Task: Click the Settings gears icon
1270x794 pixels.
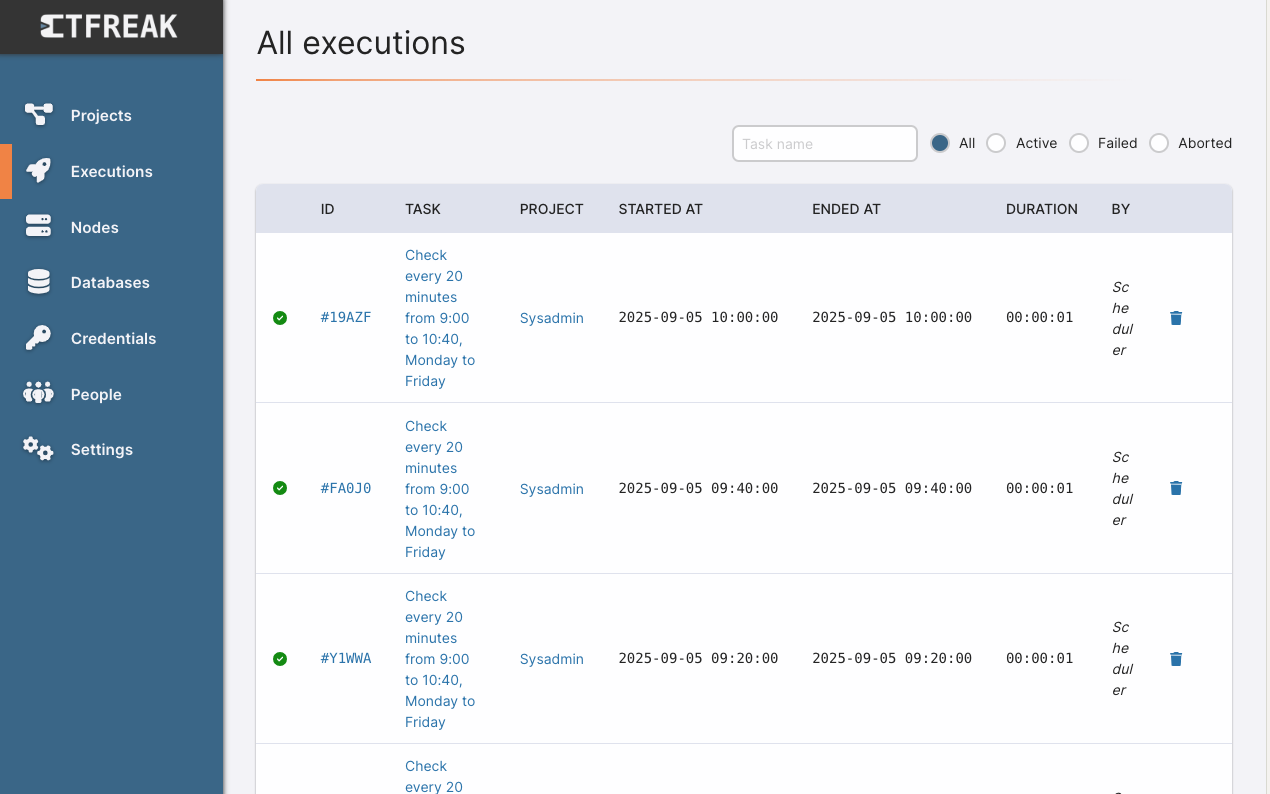Action: [38, 449]
